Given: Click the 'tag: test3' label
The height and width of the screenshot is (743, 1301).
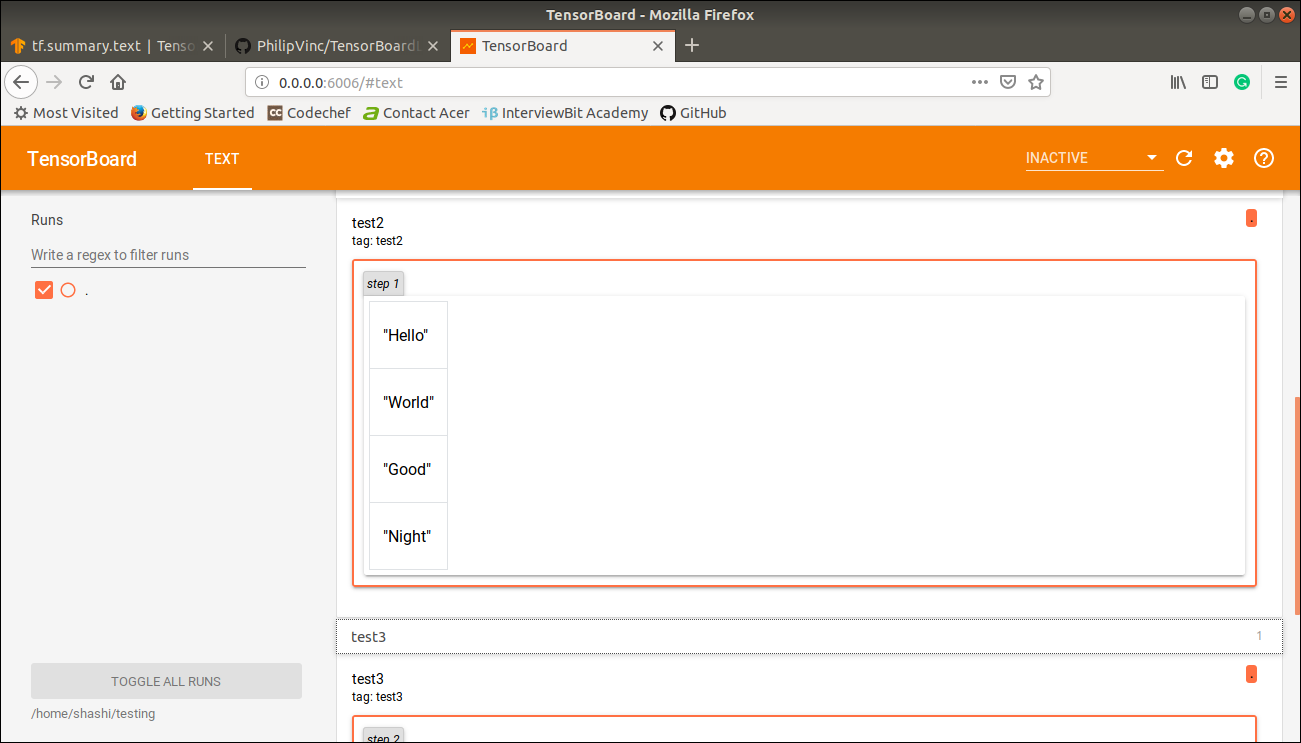Looking at the screenshot, I should [377, 697].
